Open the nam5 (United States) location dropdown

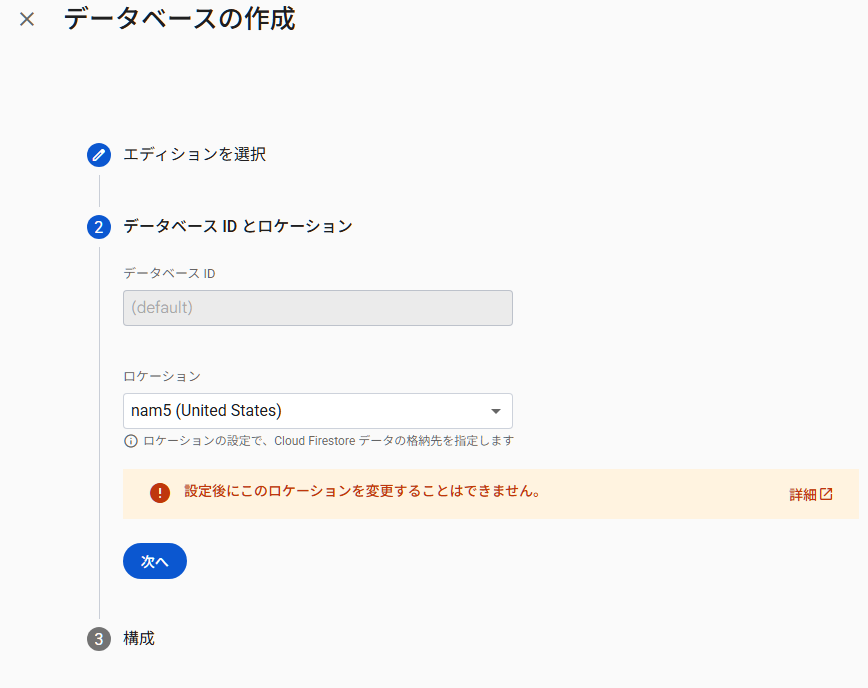coord(300,411)
